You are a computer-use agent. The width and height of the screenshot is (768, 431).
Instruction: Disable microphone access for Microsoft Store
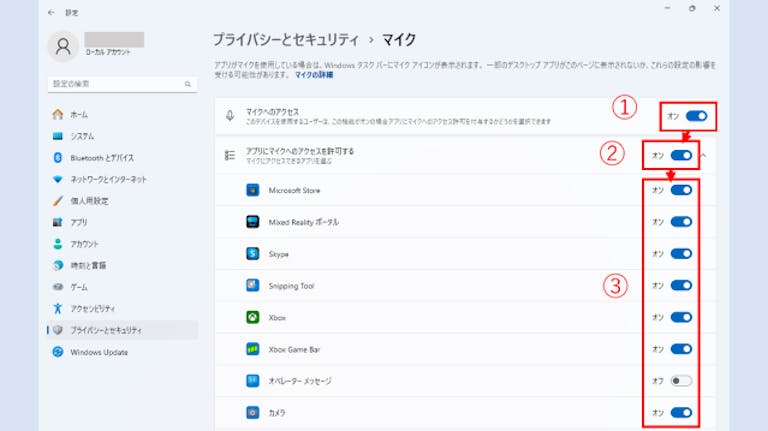[681, 190]
